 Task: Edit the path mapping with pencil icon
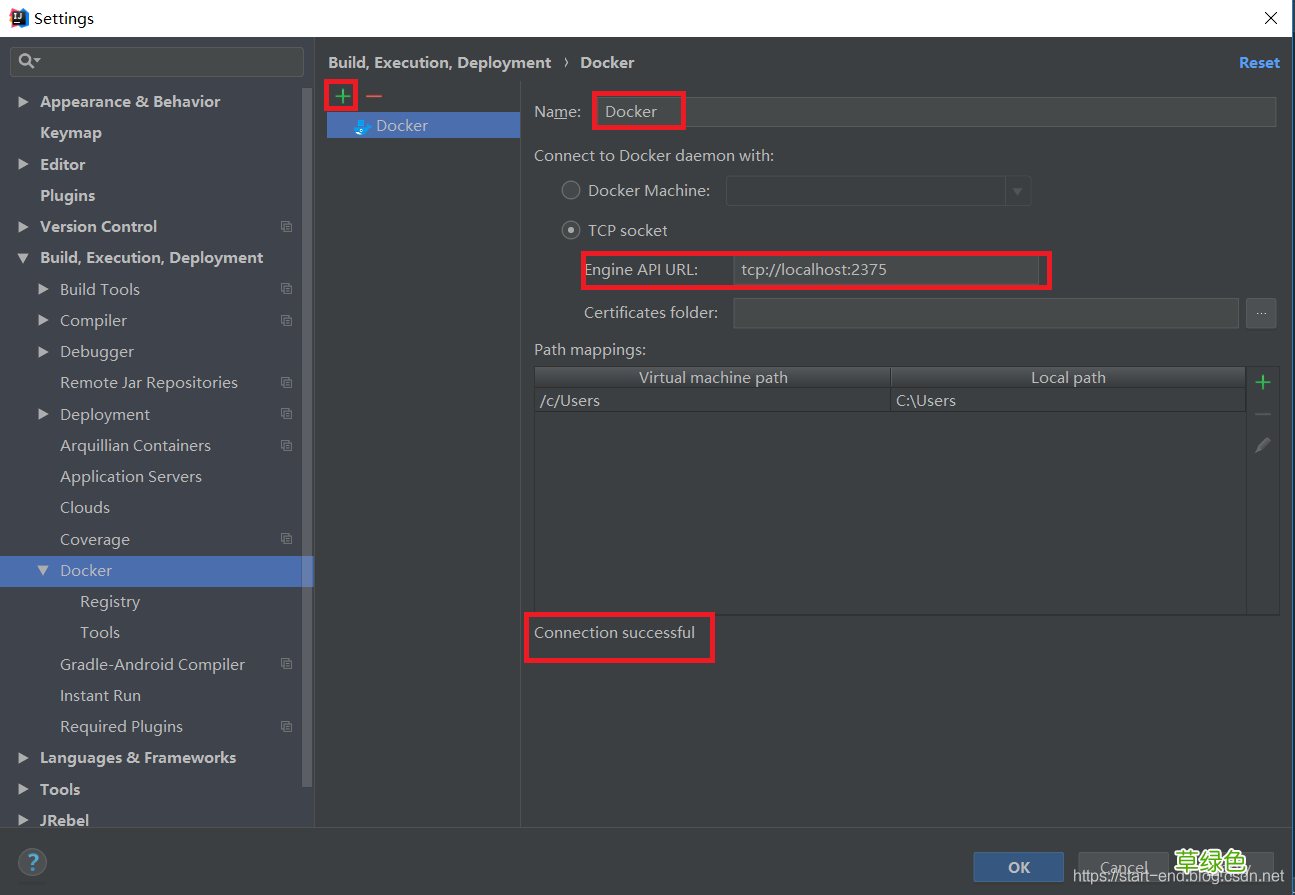1263,445
